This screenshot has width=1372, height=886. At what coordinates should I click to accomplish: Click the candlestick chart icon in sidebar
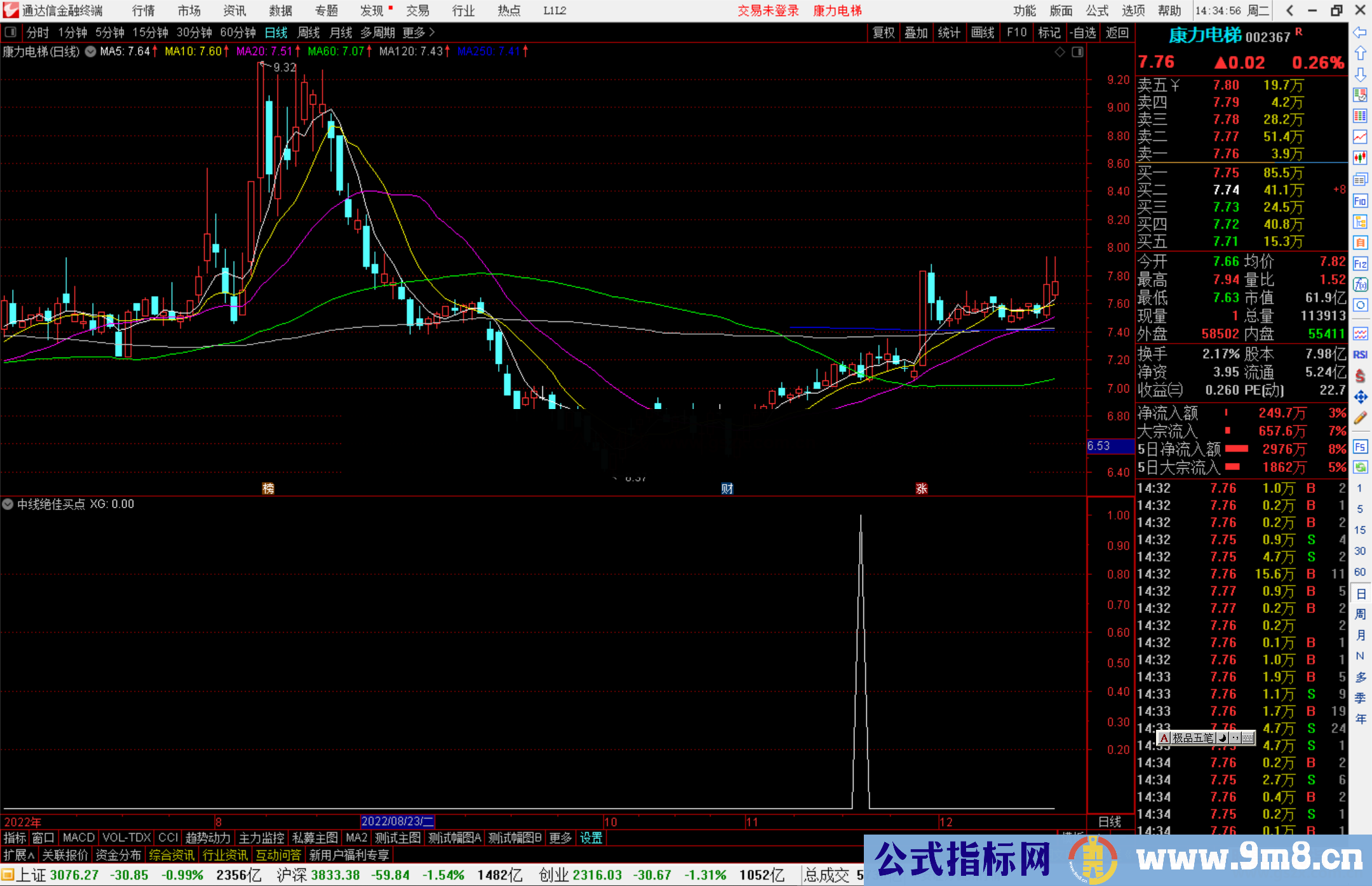point(1360,158)
